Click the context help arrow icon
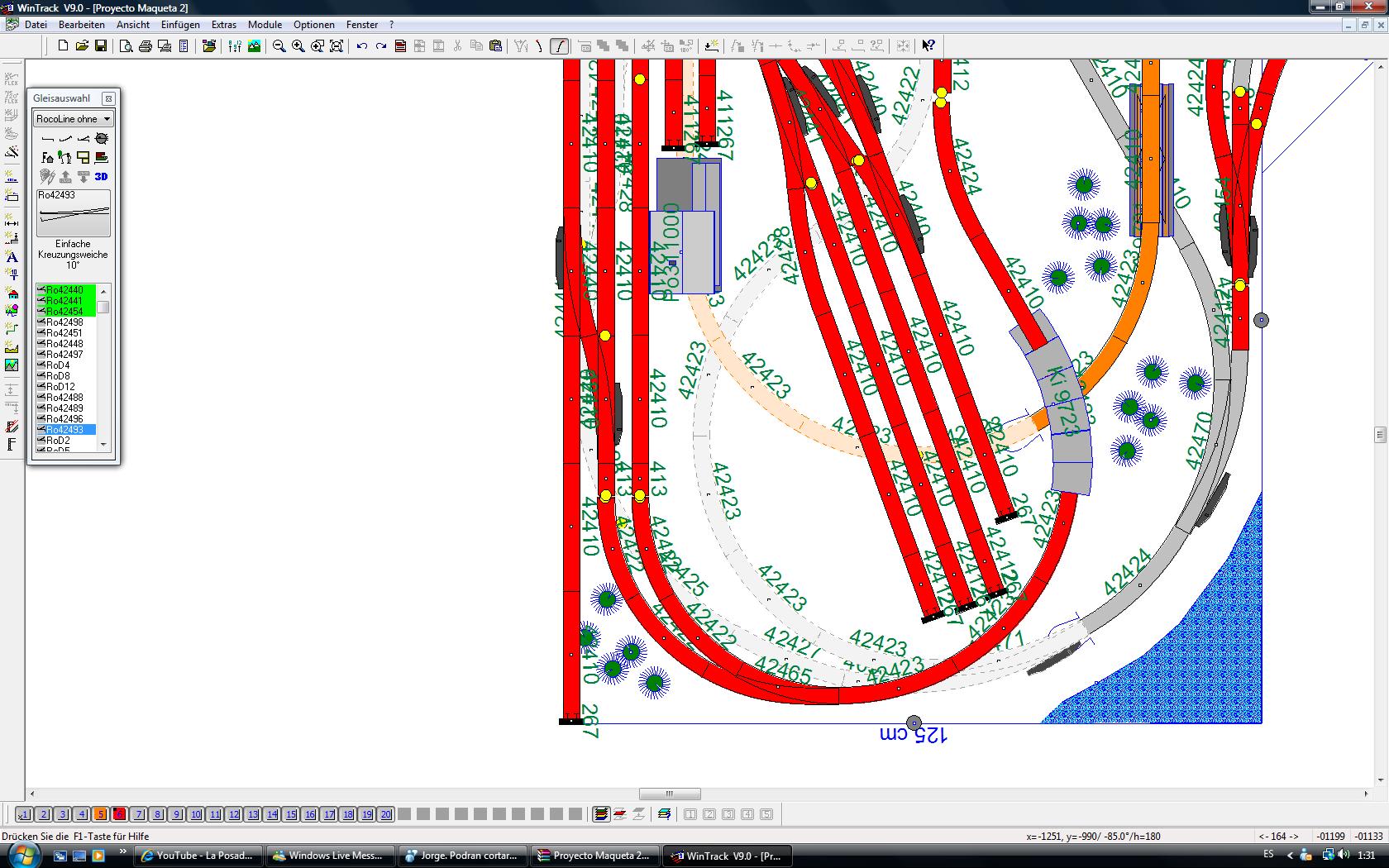The height and width of the screenshot is (868, 1389). coord(928,46)
